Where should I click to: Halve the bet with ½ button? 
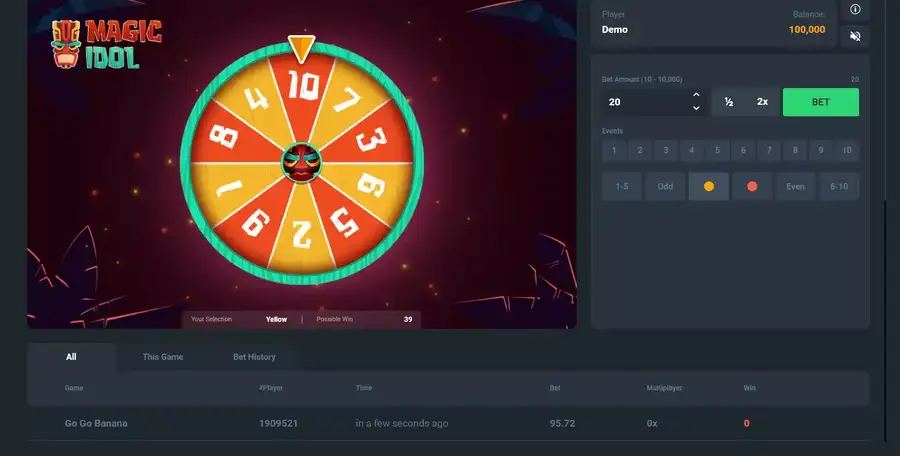[x=729, y=102]
